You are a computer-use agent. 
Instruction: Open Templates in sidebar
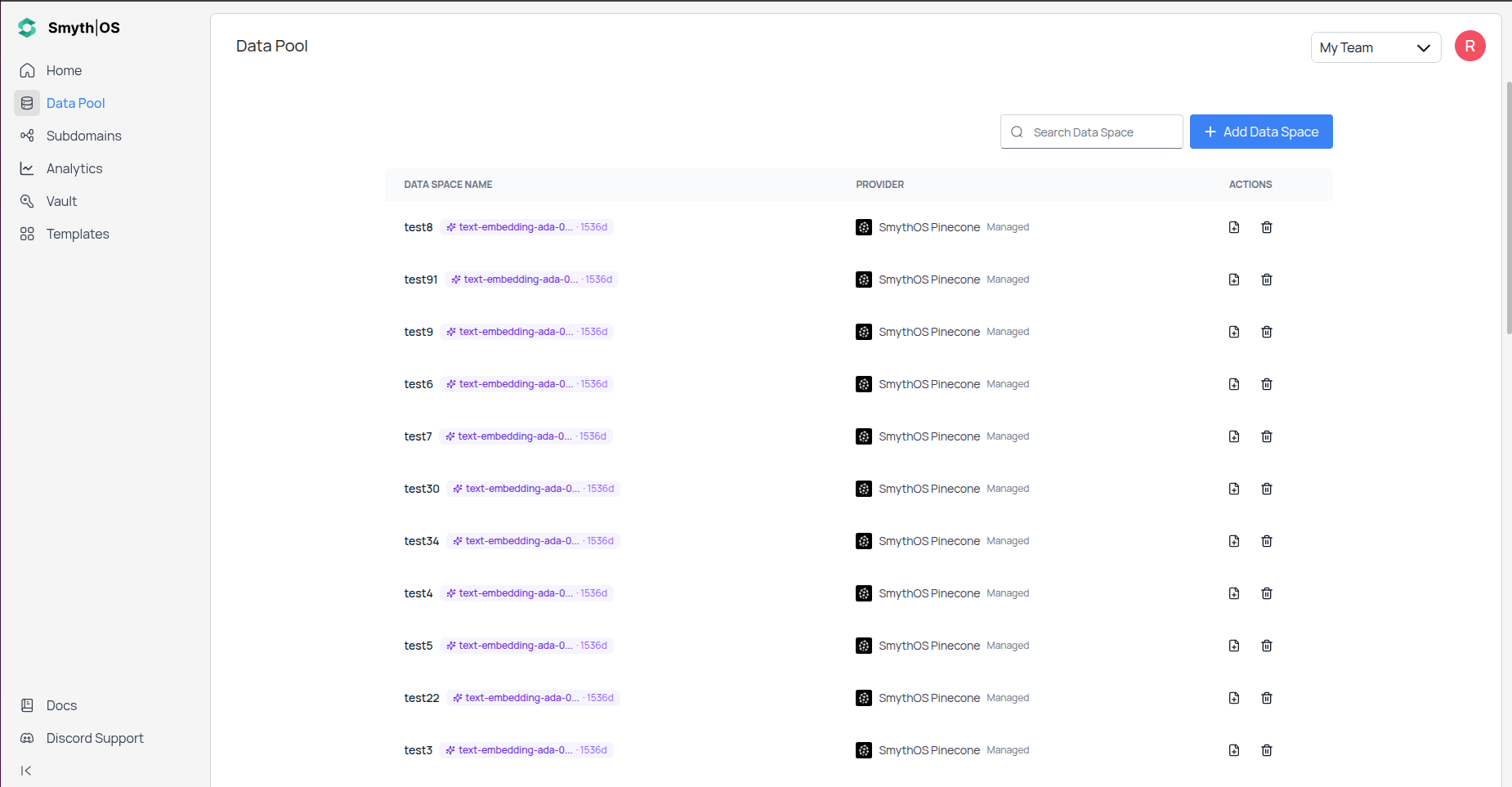[77, 234]
